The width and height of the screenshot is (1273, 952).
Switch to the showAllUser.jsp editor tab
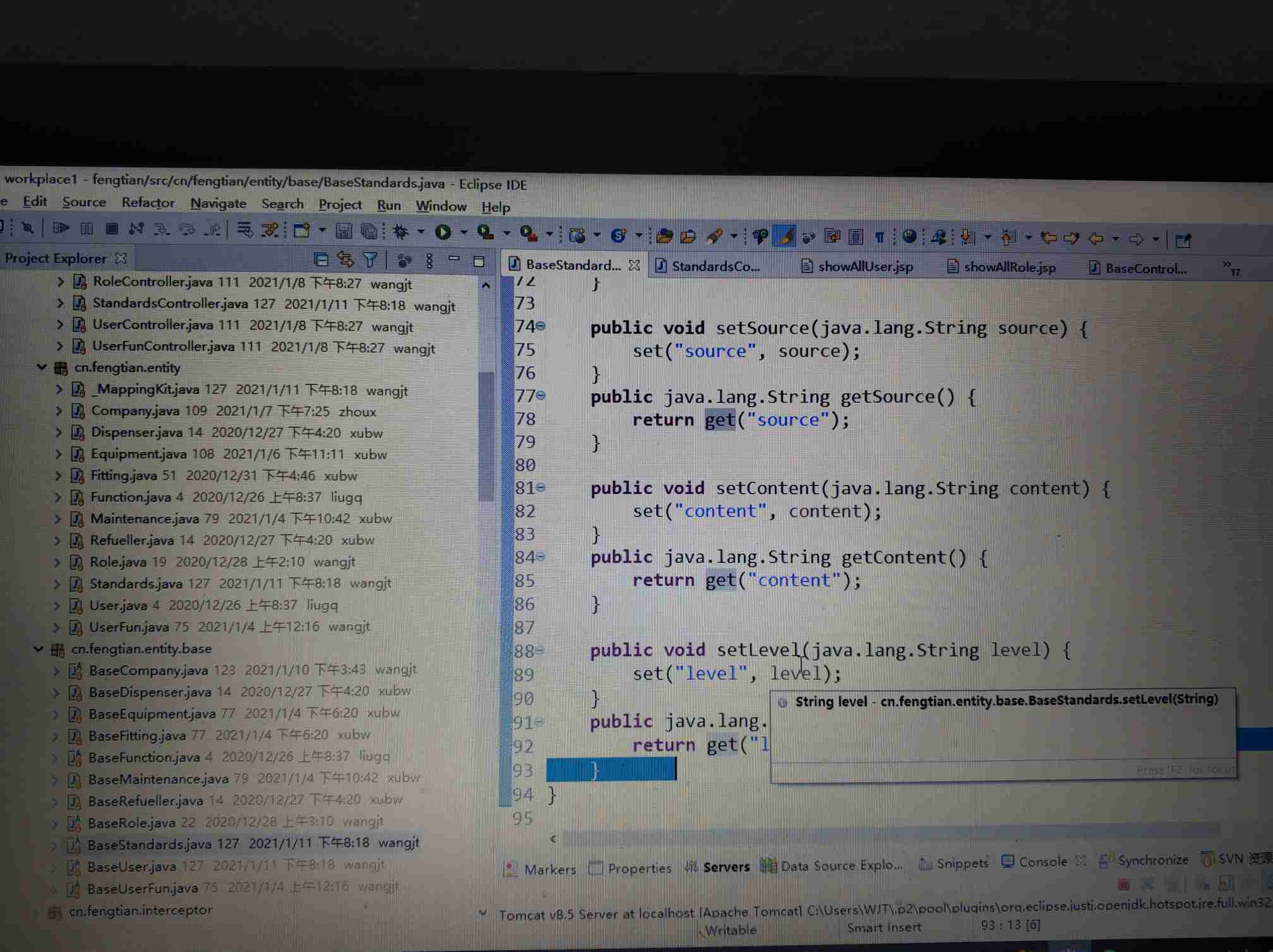pos(864,266)
